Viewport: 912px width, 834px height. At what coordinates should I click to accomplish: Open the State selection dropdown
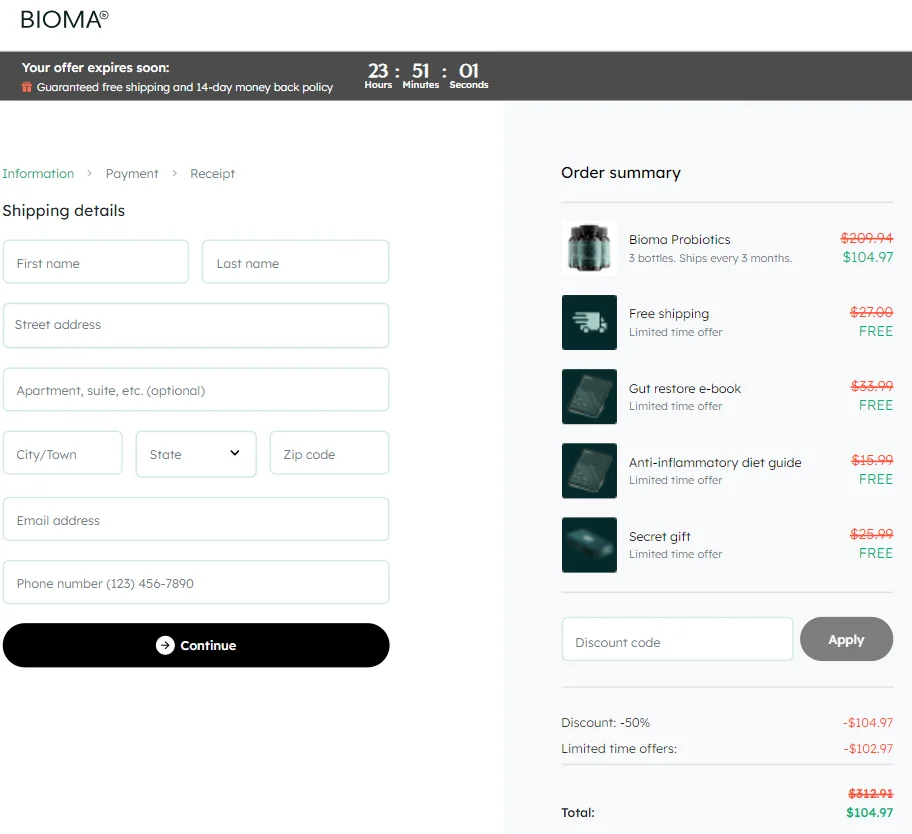(x=196, y=452)
